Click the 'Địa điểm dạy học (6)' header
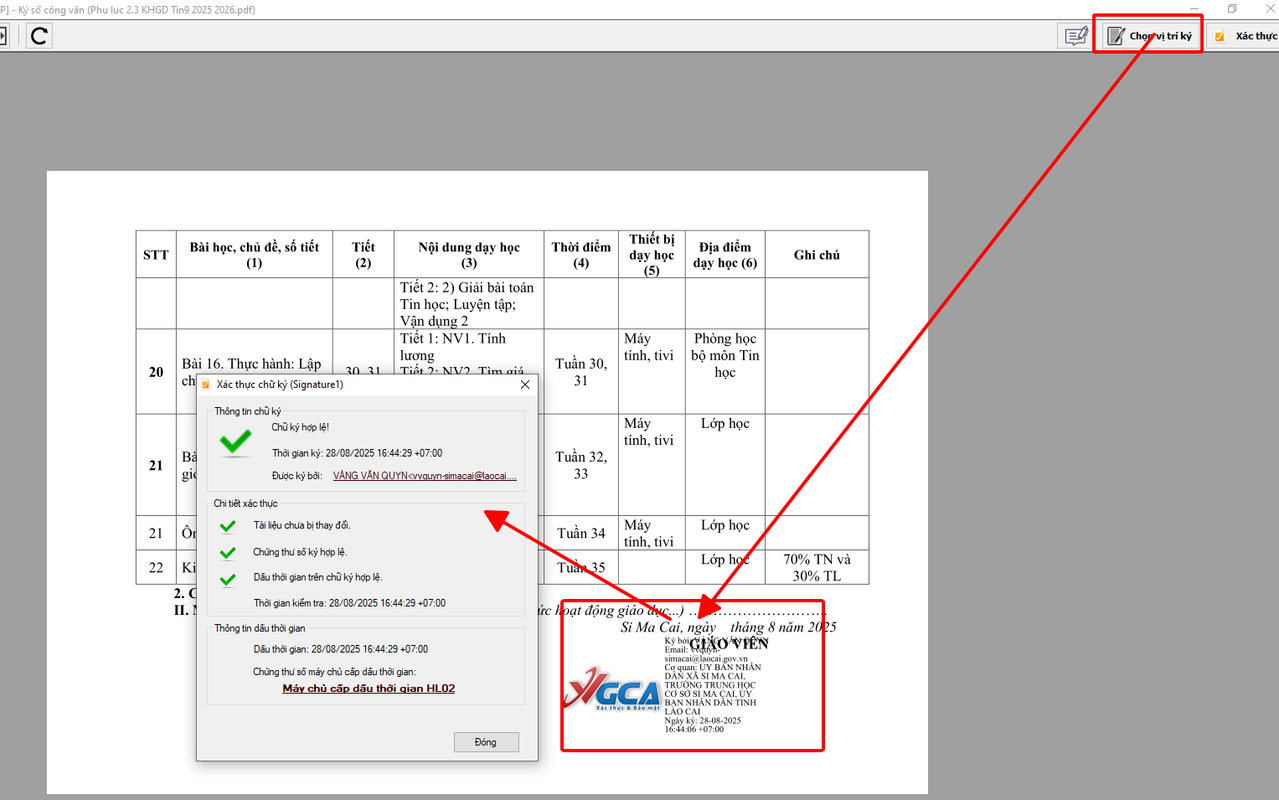This screenshot has height=800, width=1279. pos(725,255)
